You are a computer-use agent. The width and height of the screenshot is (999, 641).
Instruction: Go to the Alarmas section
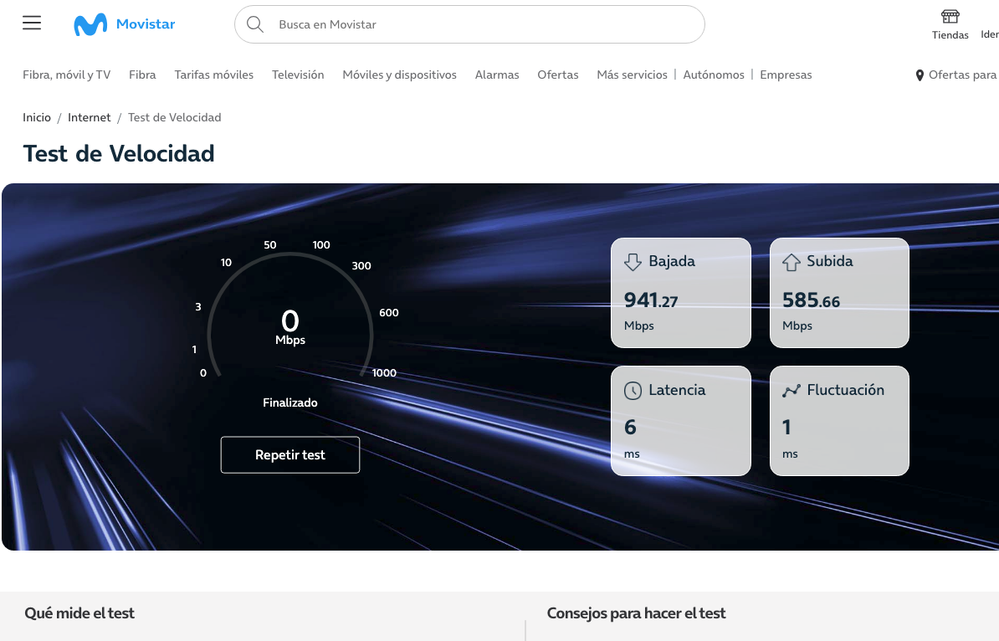497,75
